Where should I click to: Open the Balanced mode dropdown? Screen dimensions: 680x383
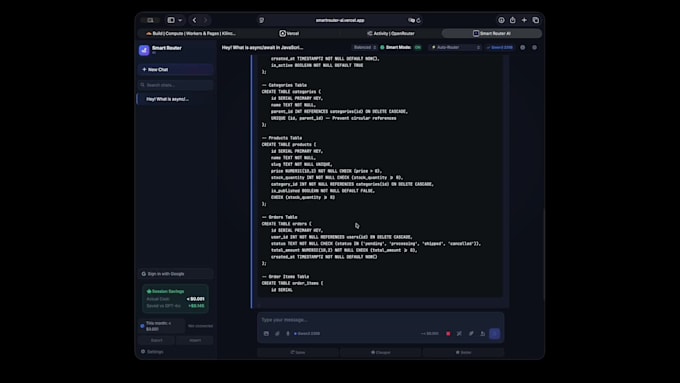coord(364,47)
